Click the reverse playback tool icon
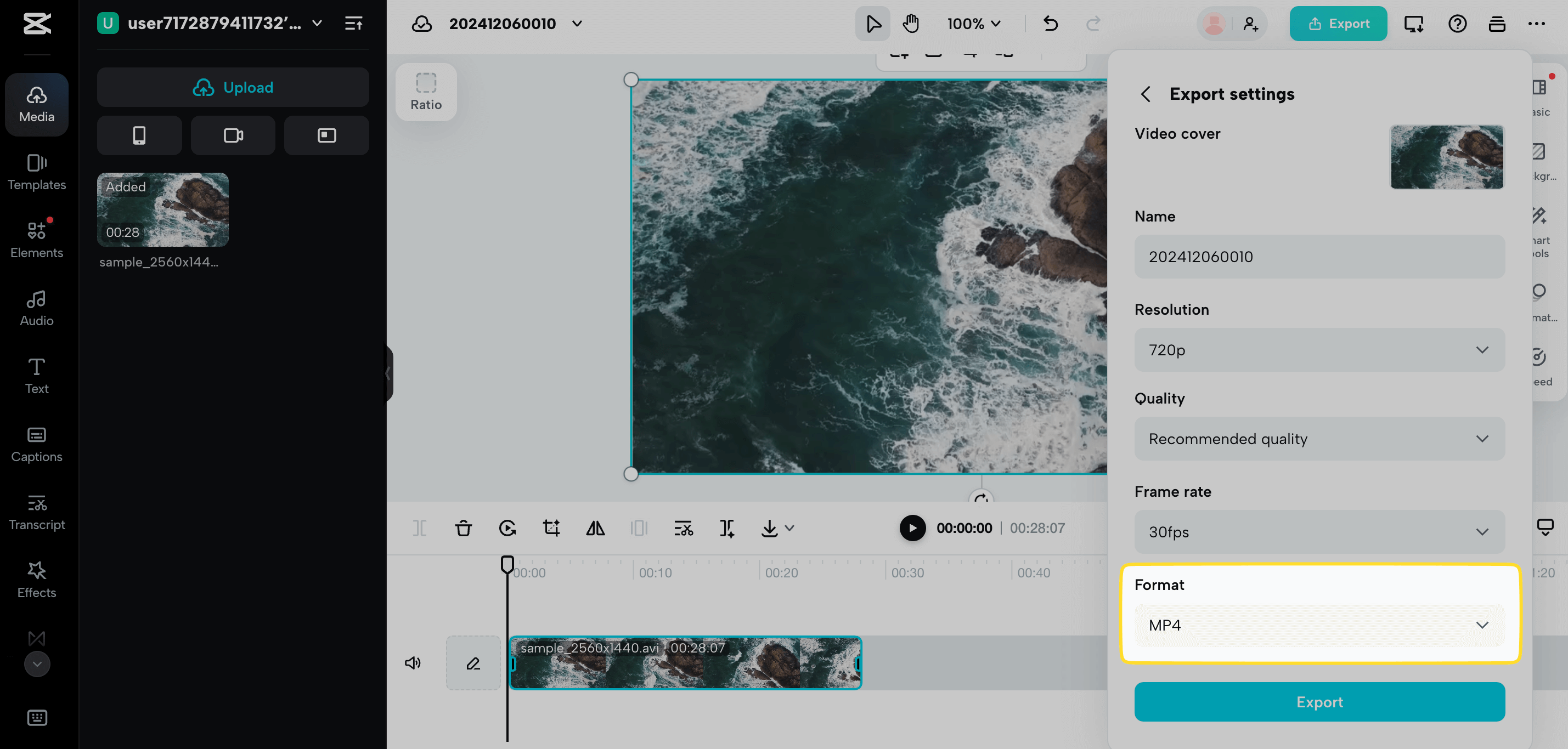The height and width of the screenshot is (749, 1568). click(x=507, y=528)
